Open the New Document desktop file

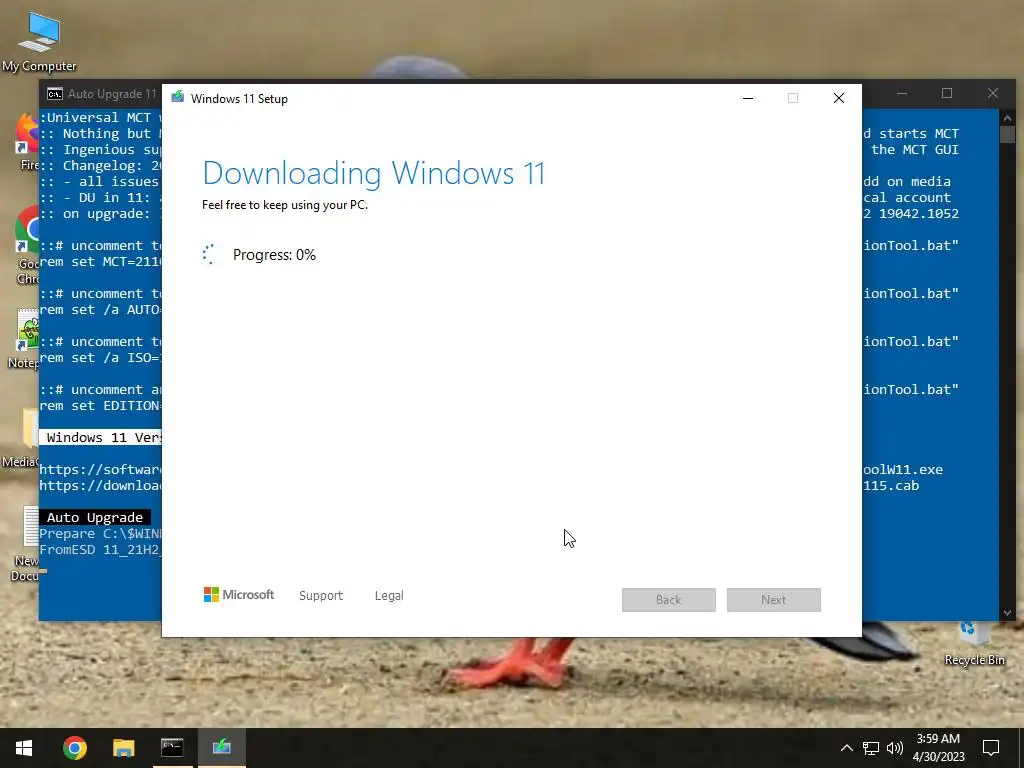[x=26, y=543]
